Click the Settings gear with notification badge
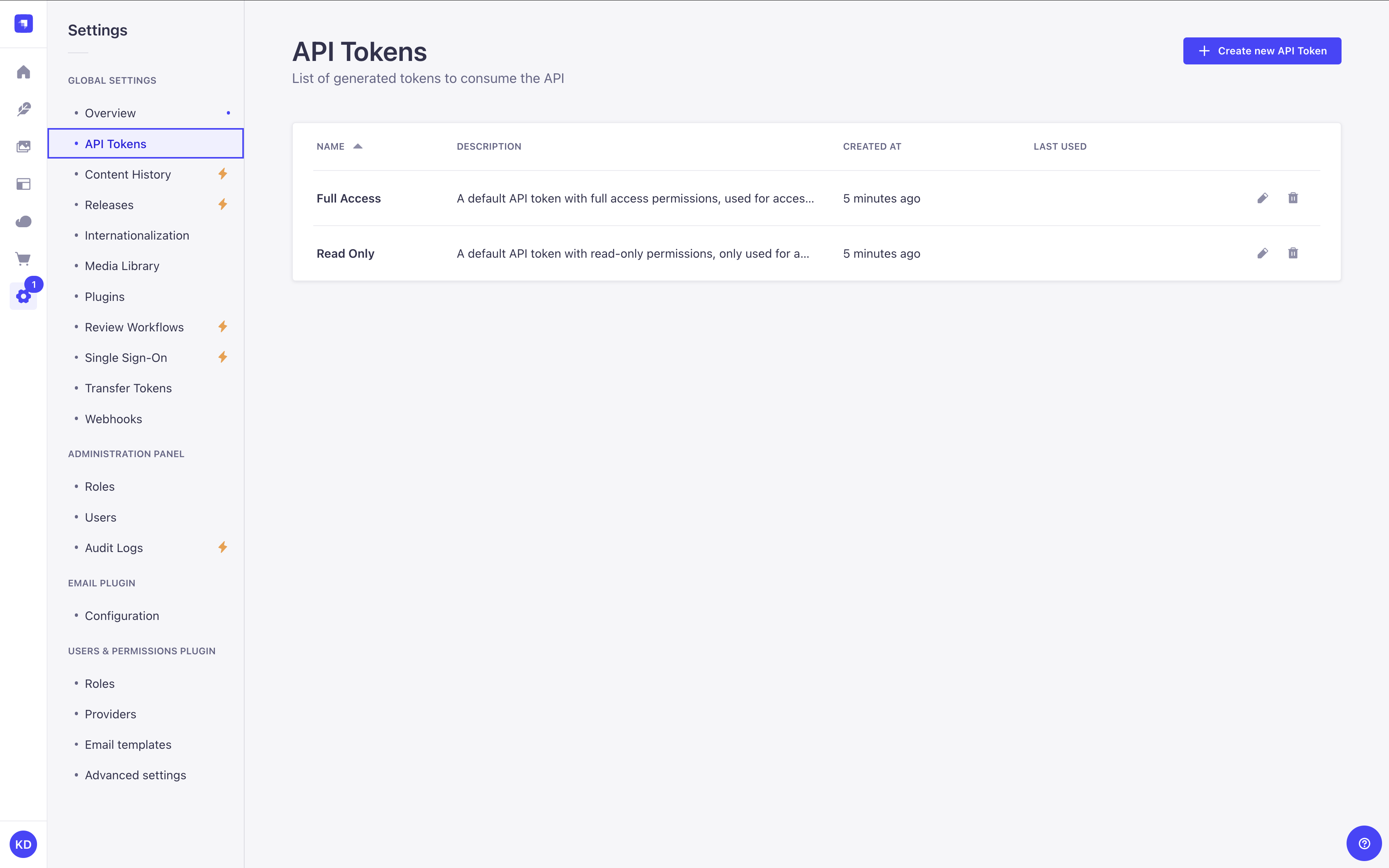Screen dimensions: 1389x868 24,296
